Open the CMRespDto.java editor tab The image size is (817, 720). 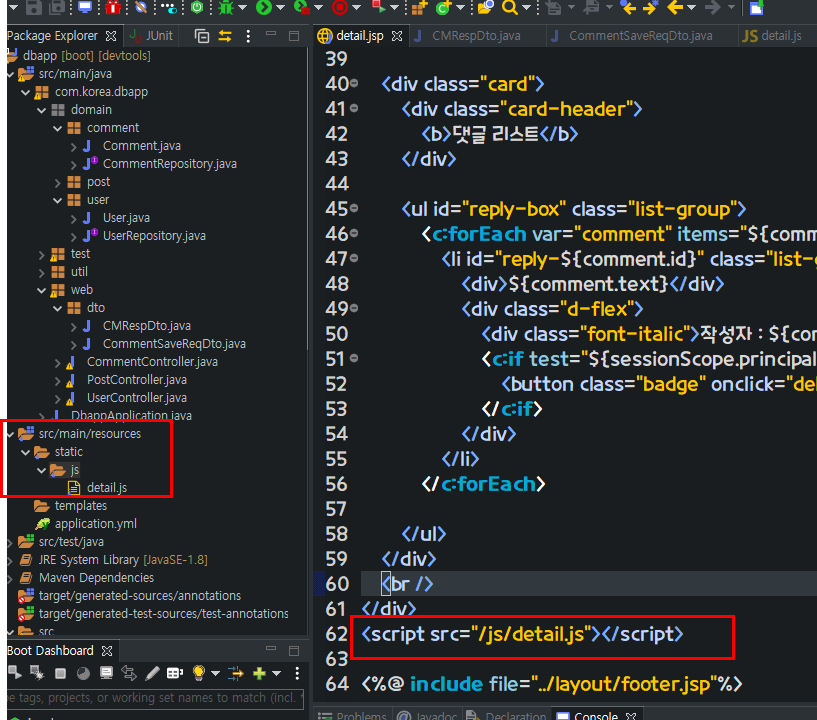[x=476, y=35]
